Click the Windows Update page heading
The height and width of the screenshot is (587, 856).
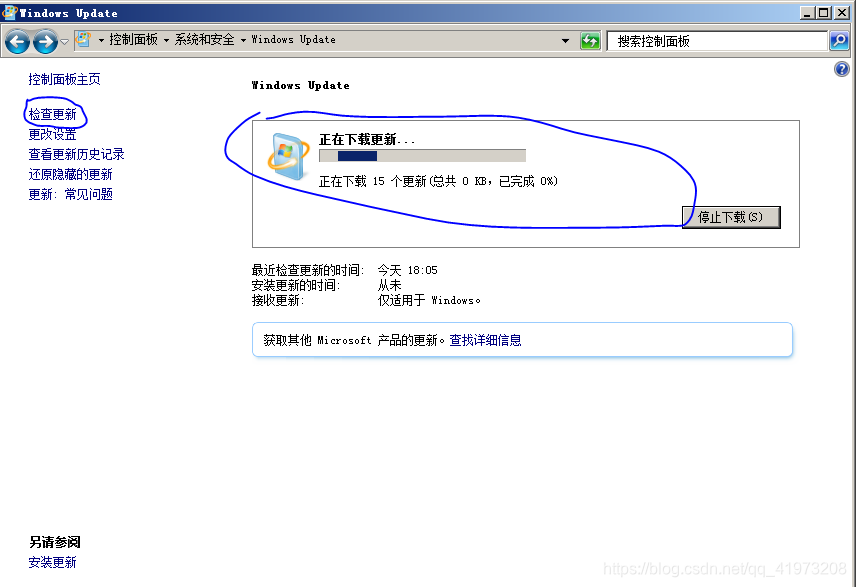click(x=301, y=85)
